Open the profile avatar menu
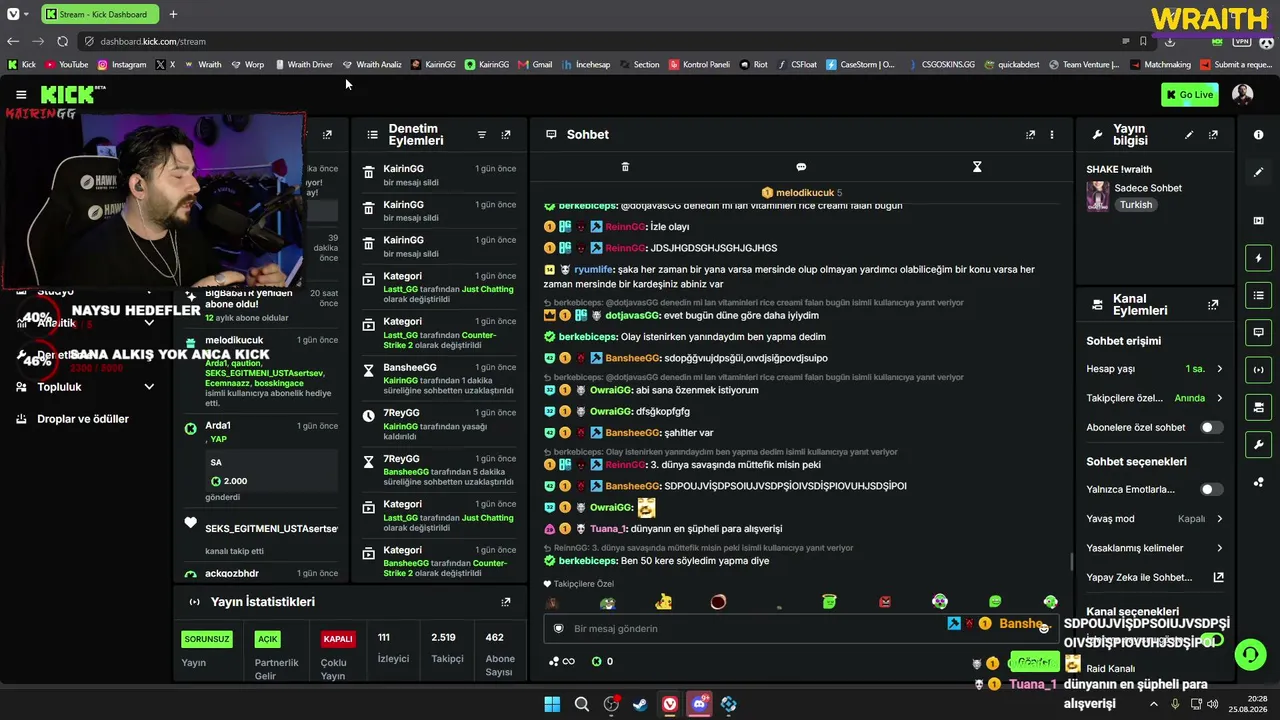 click(1242, 95)
